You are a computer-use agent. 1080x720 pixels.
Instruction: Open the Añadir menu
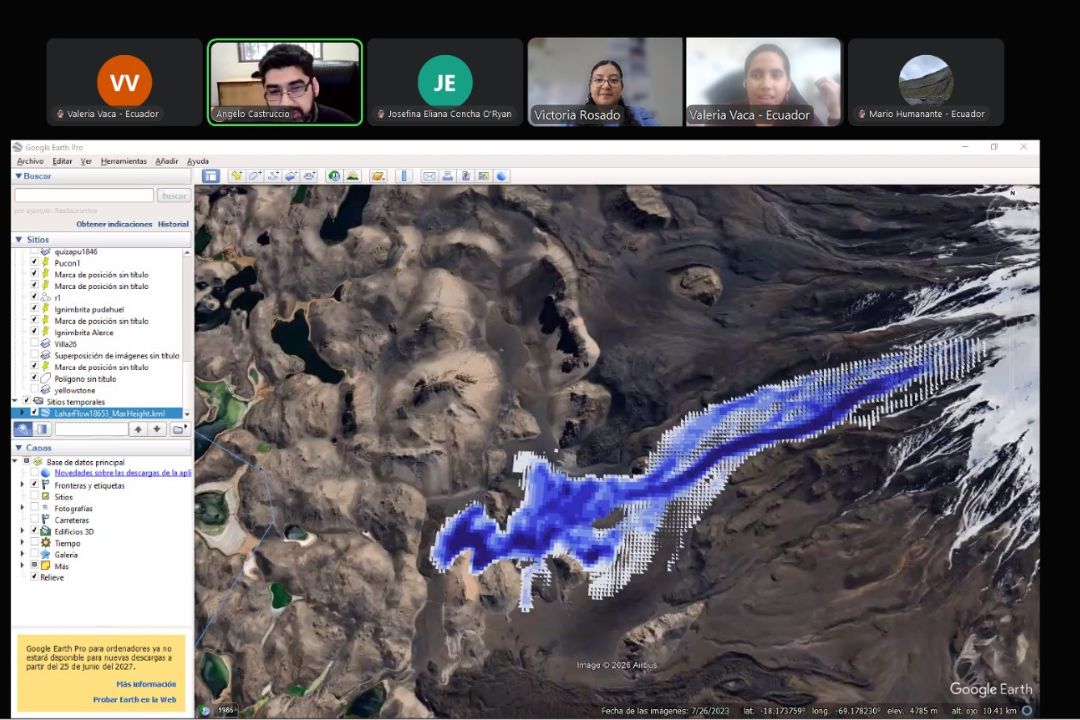tap(167, 161)
